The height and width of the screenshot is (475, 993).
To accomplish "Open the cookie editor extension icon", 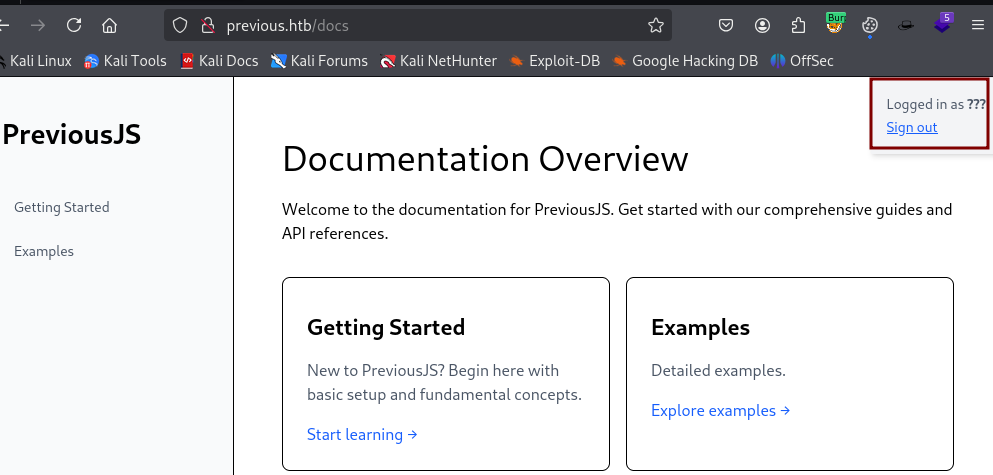I will (x=870, y=25).
